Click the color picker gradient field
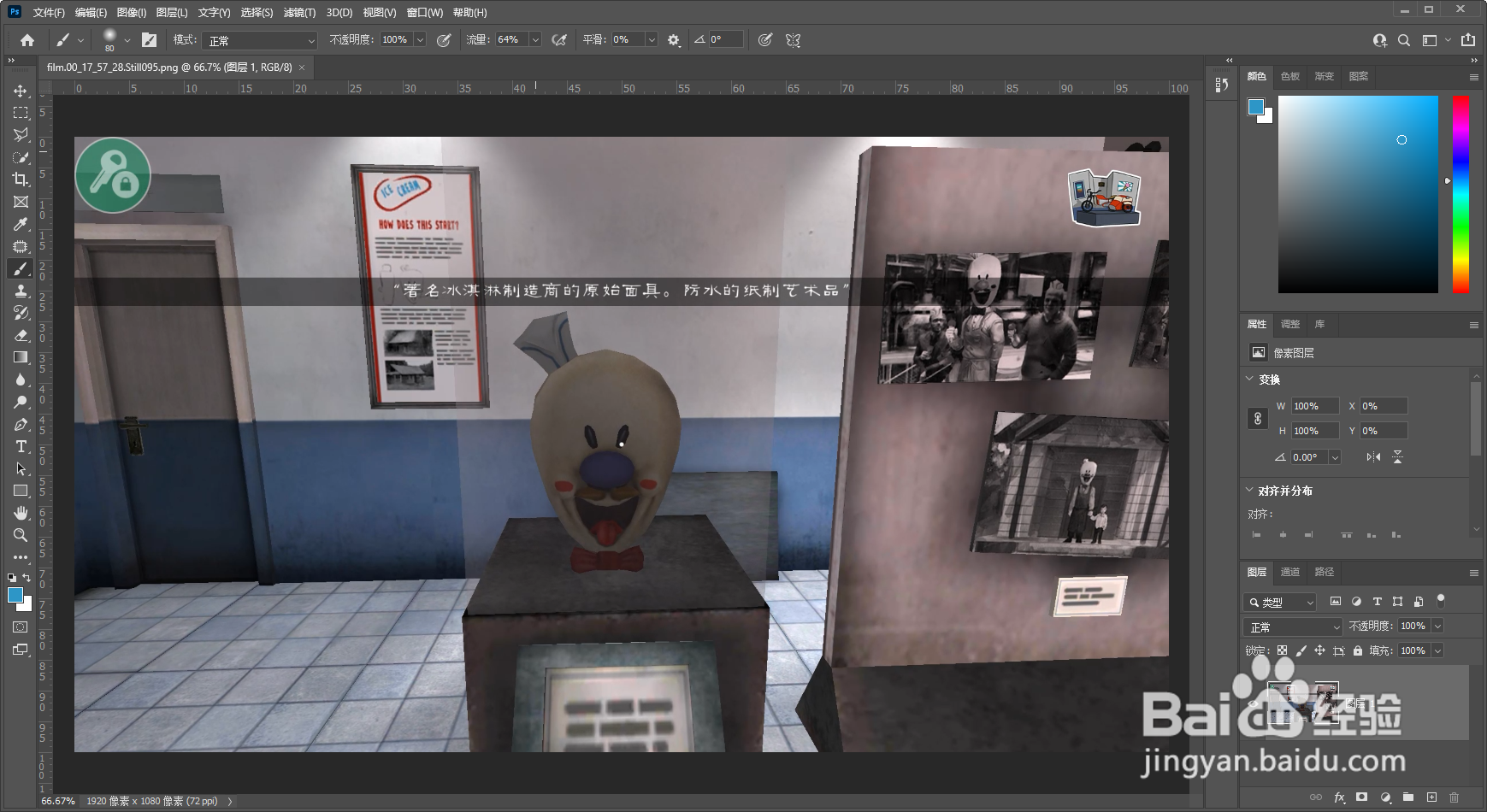The height and width of the screenshot is (812, 1487). pos(1358,194)
